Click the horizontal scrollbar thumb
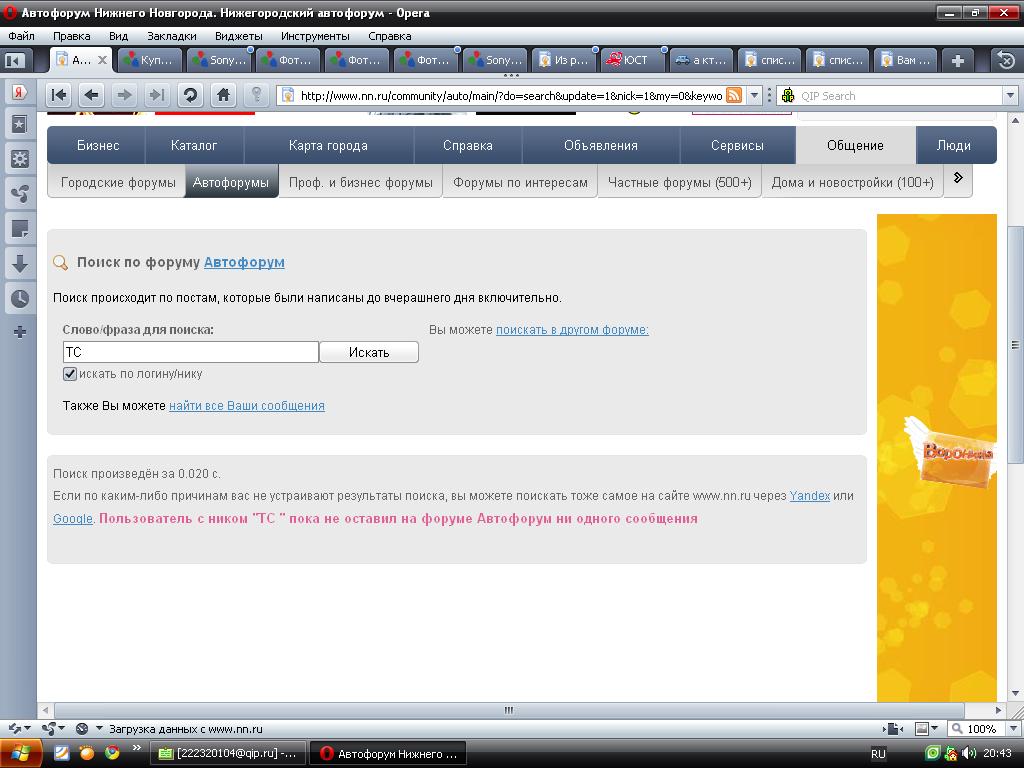 click(x=509, y=710)
